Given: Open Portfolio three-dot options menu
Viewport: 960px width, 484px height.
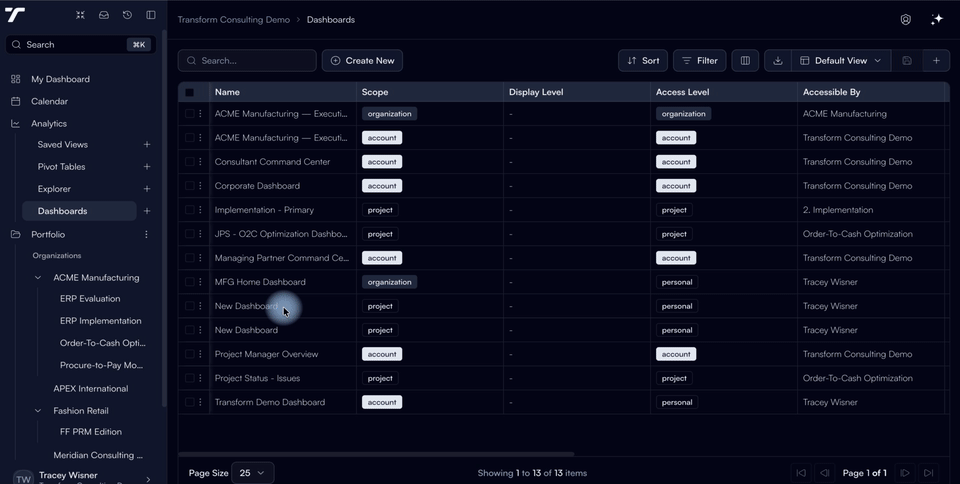Looking at the screenshot, I should pyautogui.click(x=146, y=234).
